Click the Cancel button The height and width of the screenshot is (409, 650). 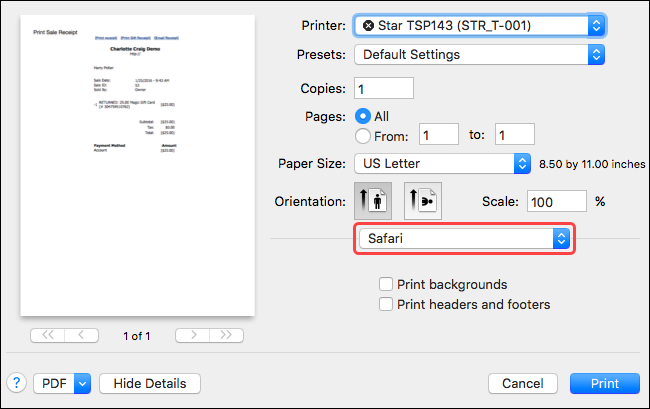pyautogui.click(x=523, y=384)
